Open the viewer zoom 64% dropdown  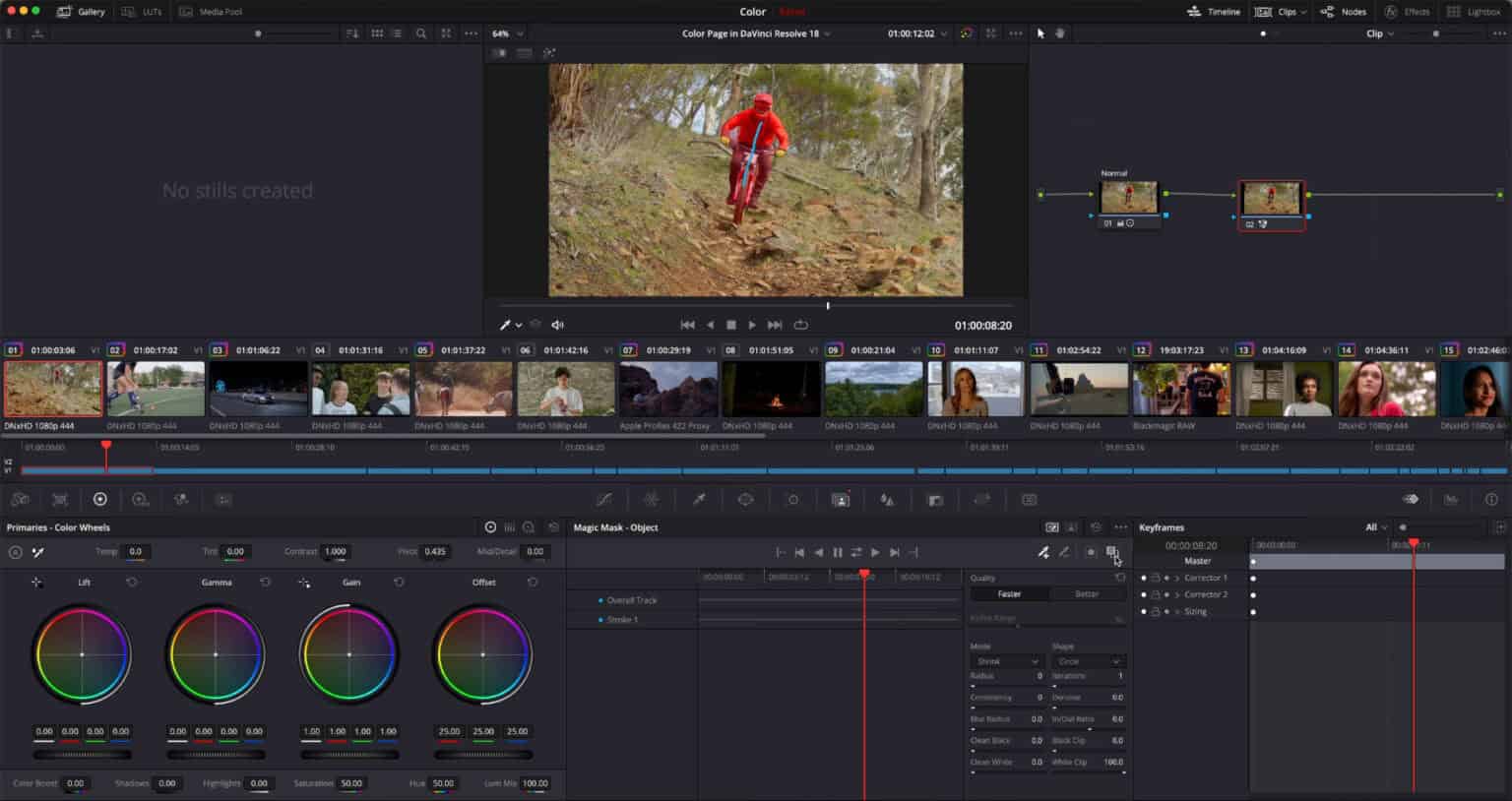point(508,33)
